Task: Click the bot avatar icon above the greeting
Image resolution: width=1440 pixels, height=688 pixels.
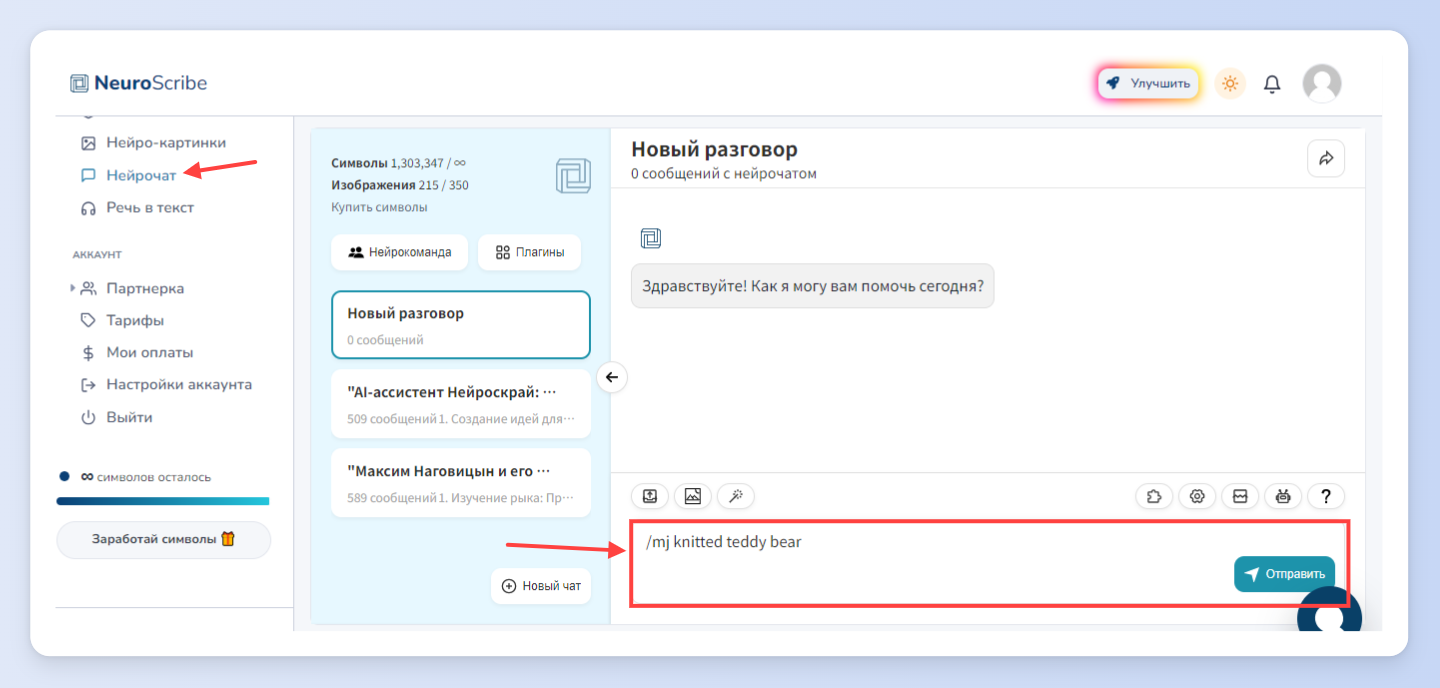Action: click(651, 238)
